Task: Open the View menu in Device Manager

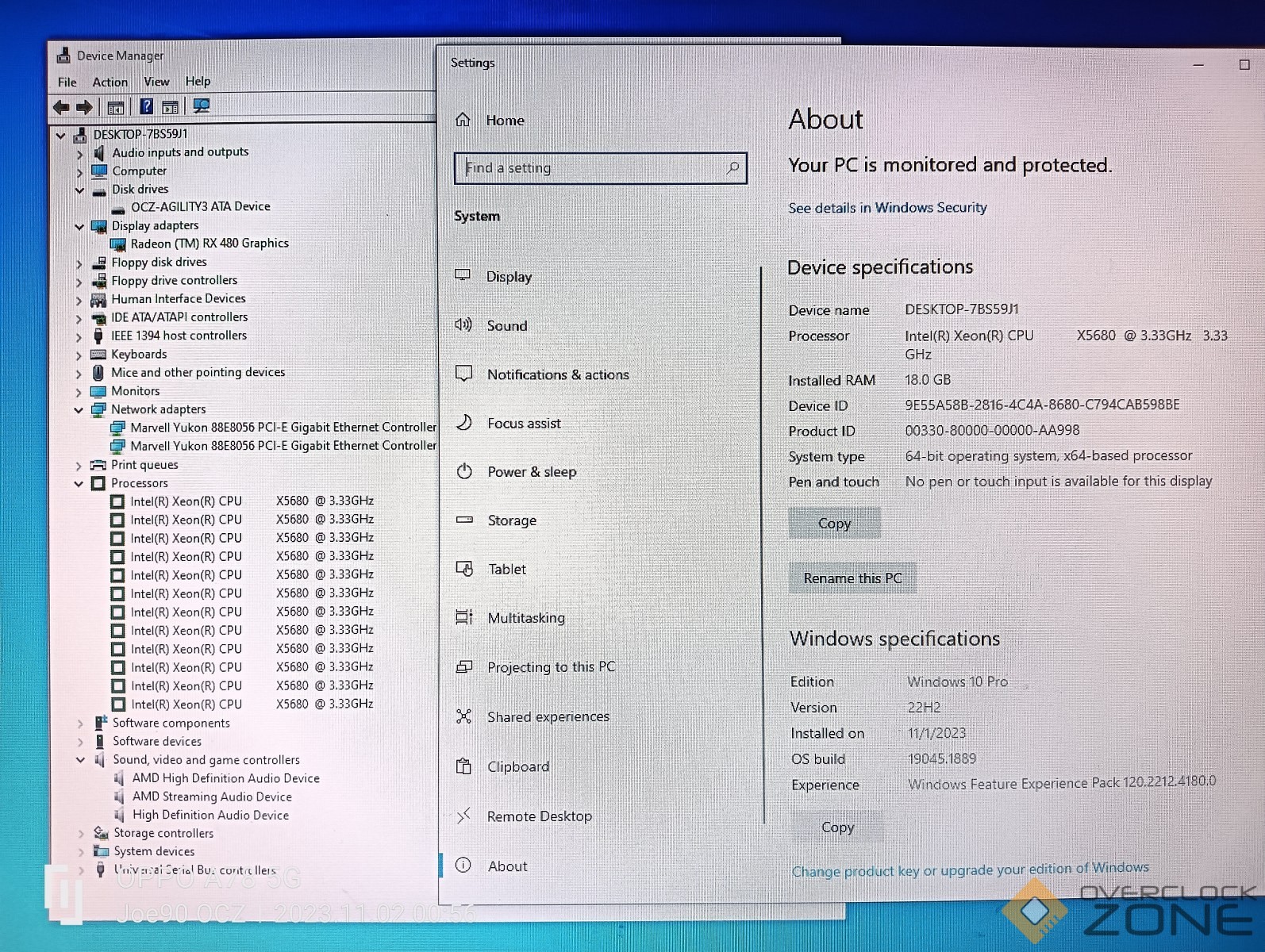Action: tap(156, 82)
